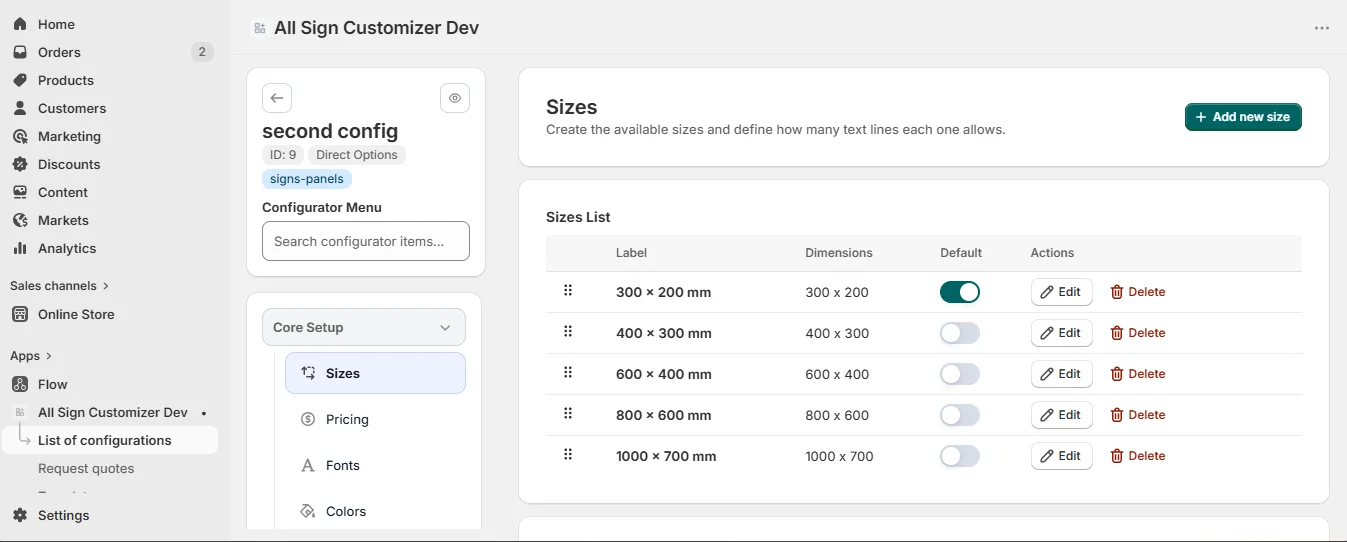Click the Content icon in sidebar
Screen dimensions: 1347x542
pyautogui.click(x=20, y=192)
